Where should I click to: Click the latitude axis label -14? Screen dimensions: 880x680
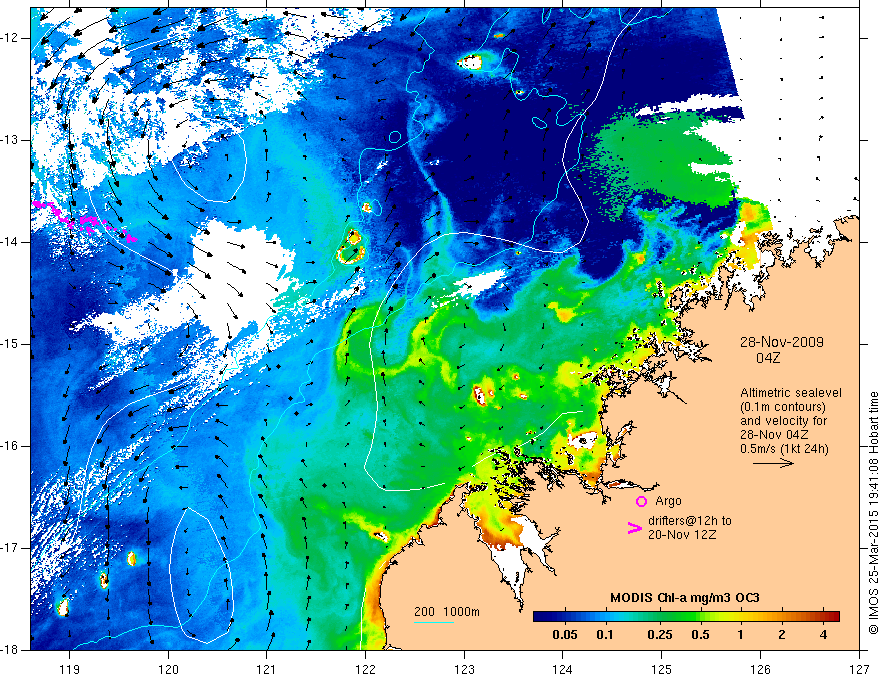point(11,242)
